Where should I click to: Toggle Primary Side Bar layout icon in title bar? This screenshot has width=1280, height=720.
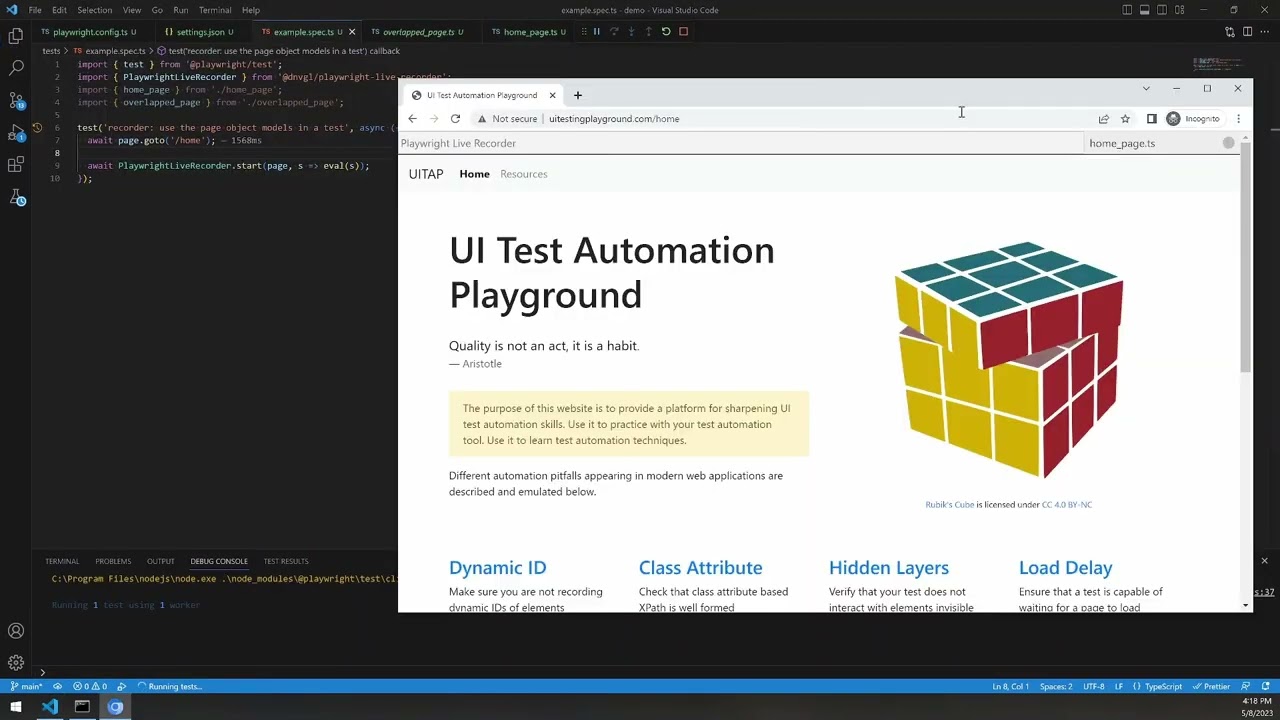click(x=1127, y=10)
